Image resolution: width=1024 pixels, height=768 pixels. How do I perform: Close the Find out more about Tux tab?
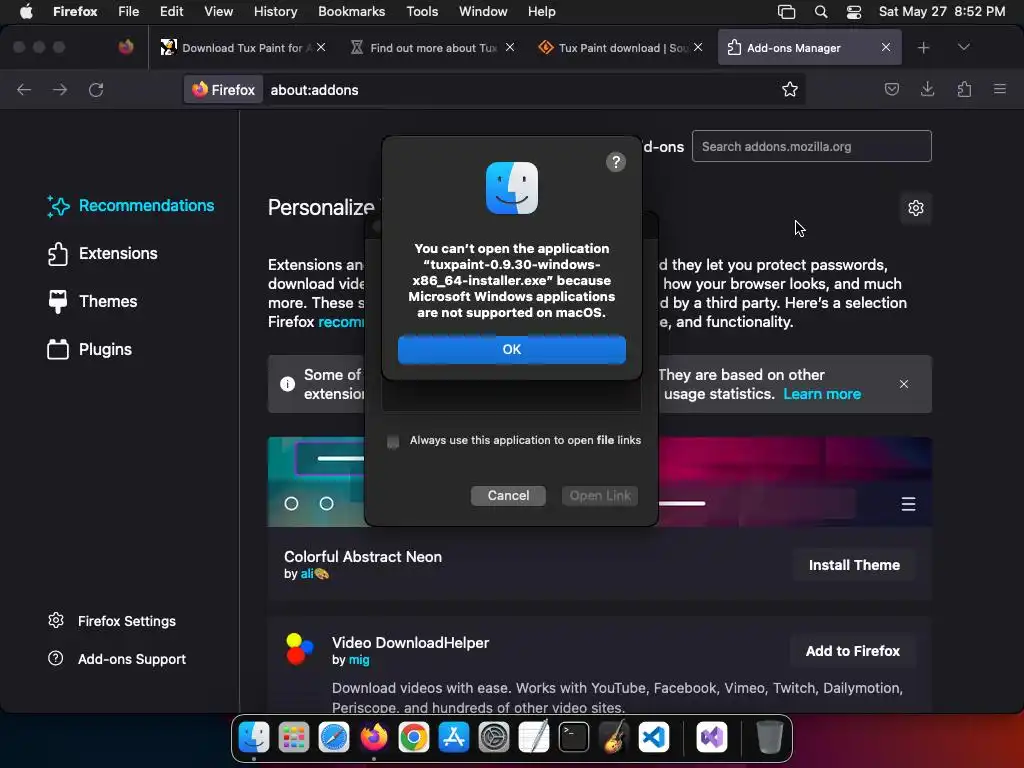pos(509,48)
